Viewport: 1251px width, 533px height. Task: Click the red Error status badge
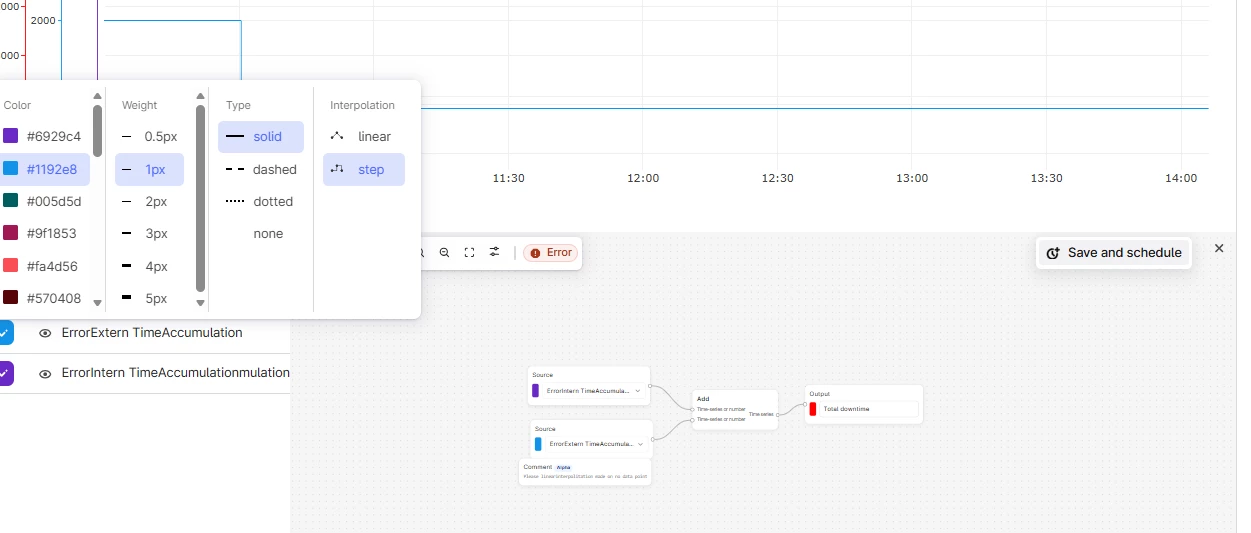point(551,253)
